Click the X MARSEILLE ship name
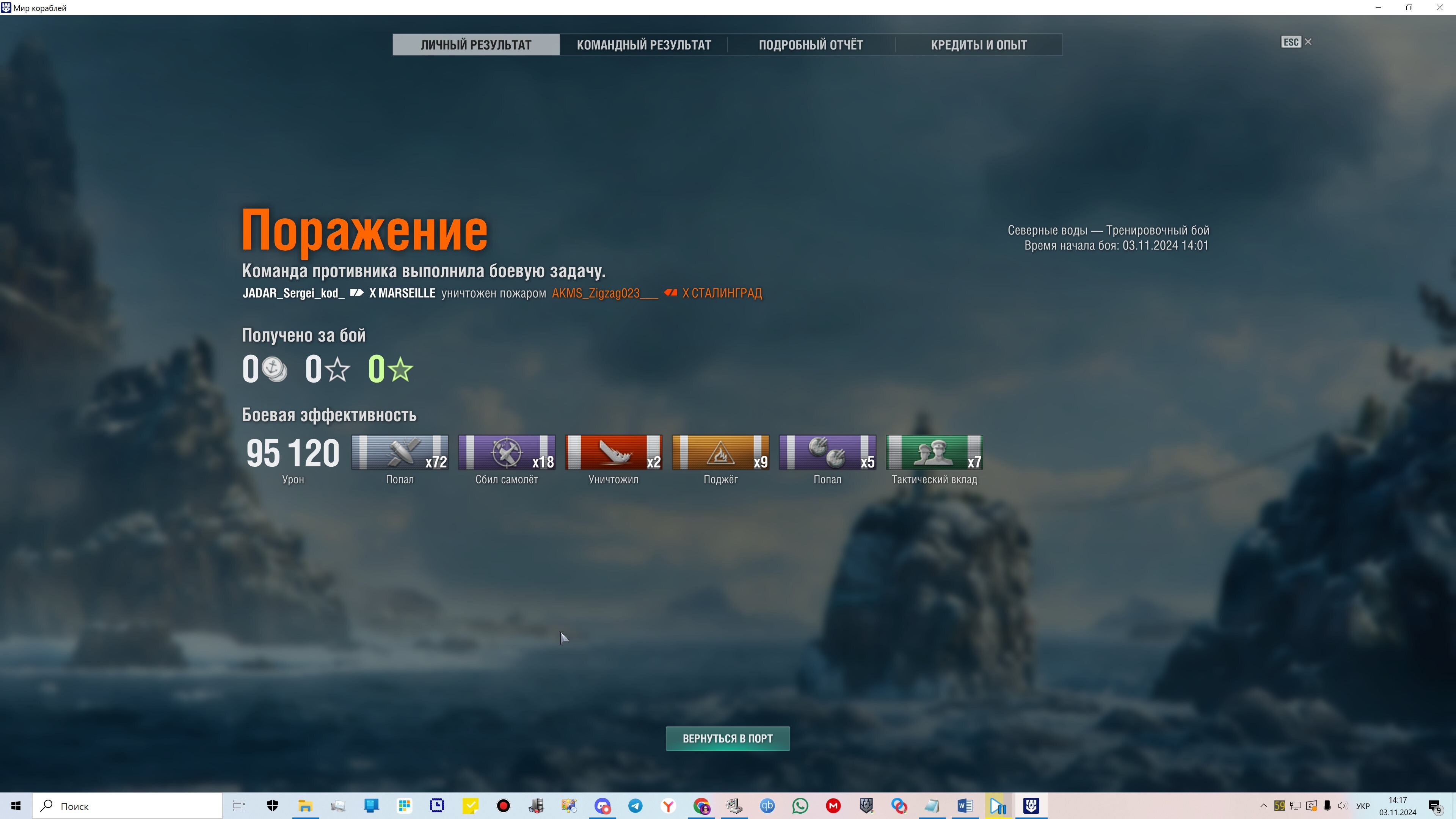The height and width of the screenshot is (819, 1456). point(402,293)
